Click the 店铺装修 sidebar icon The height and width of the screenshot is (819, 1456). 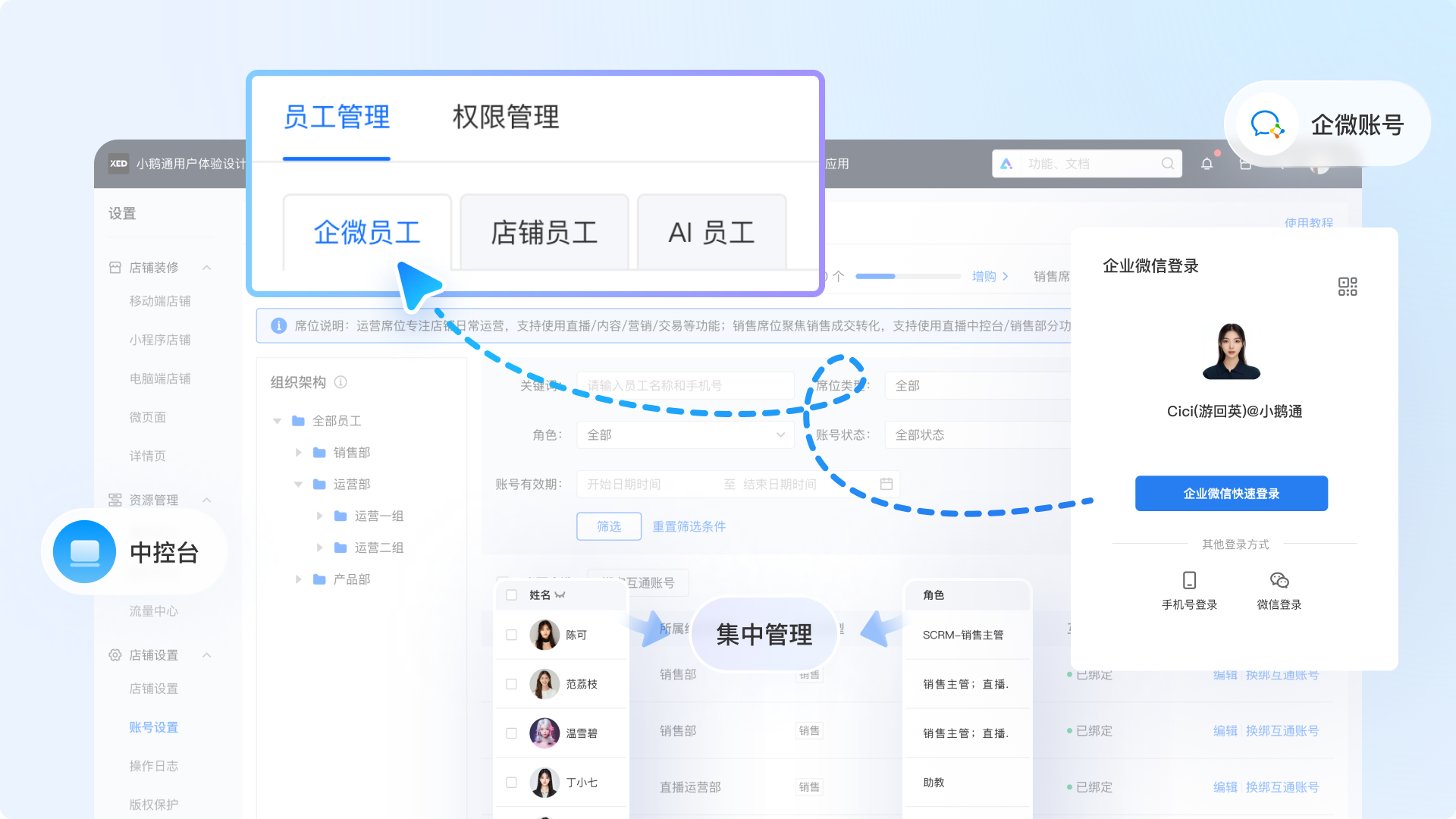[x=115, y=268]
